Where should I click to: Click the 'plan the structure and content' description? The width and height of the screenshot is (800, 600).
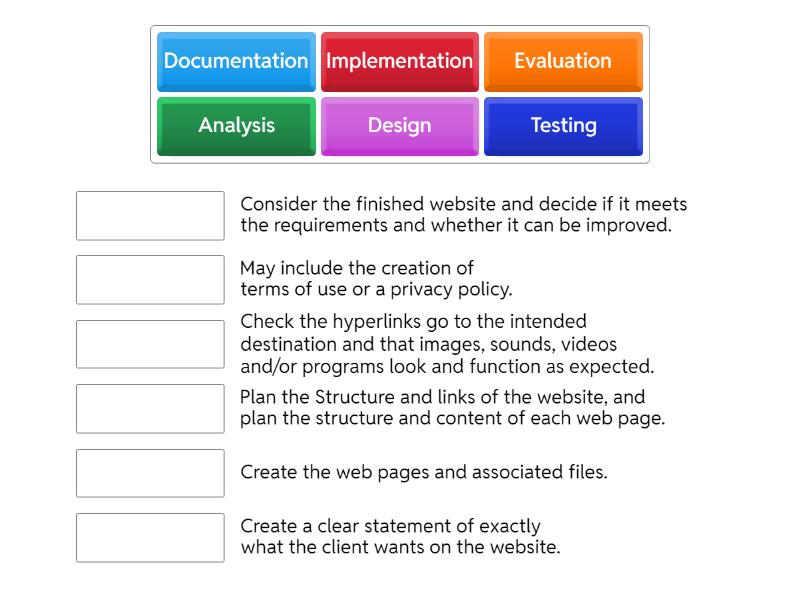coord(452,419)
